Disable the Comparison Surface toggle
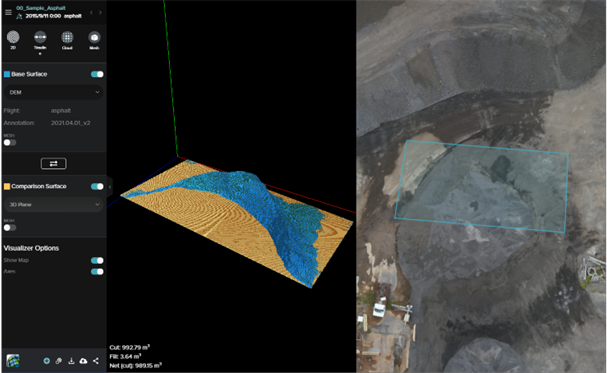Screen dimensions: 607x373 point(97,186)
